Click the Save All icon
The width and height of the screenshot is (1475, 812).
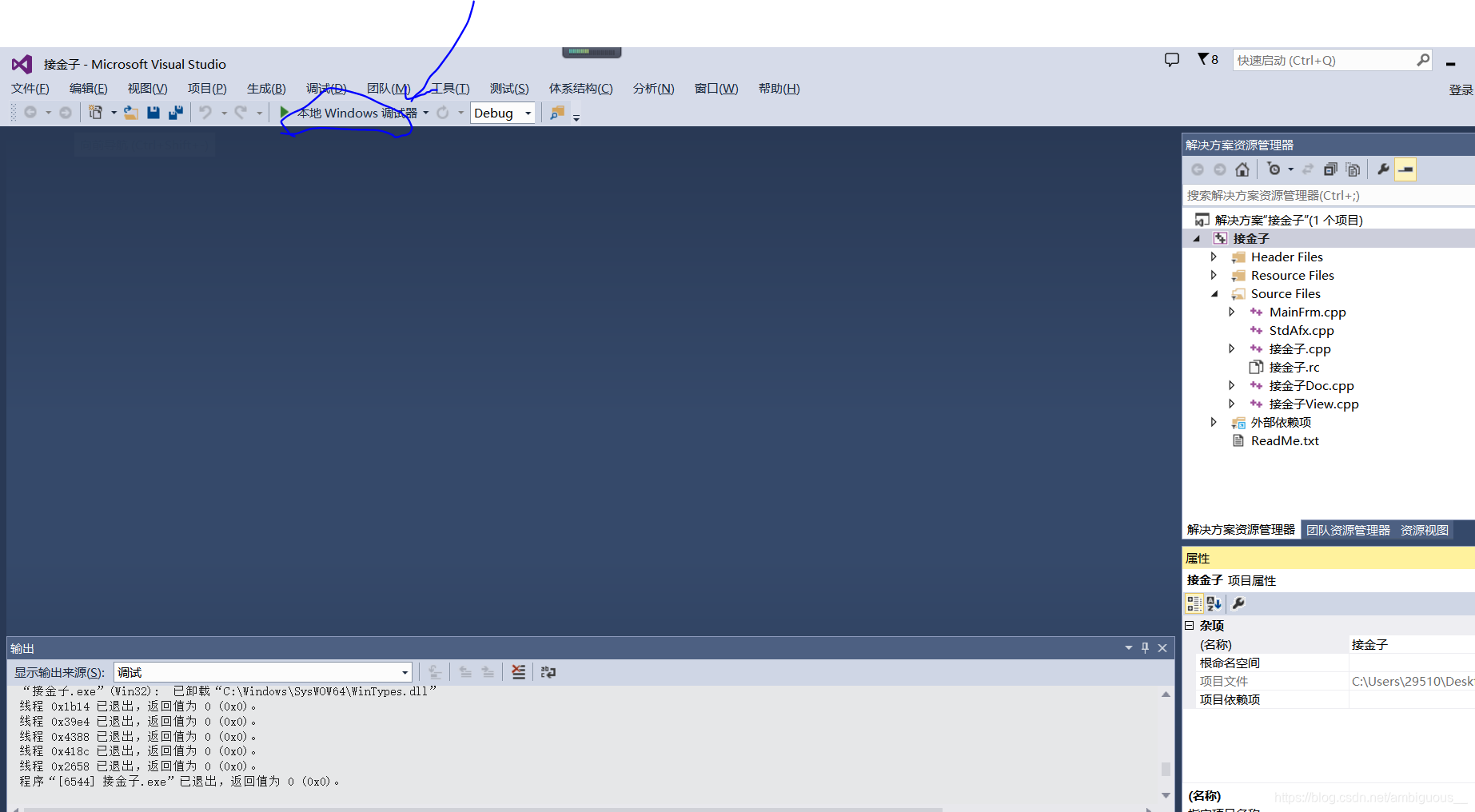pos(176,113)
